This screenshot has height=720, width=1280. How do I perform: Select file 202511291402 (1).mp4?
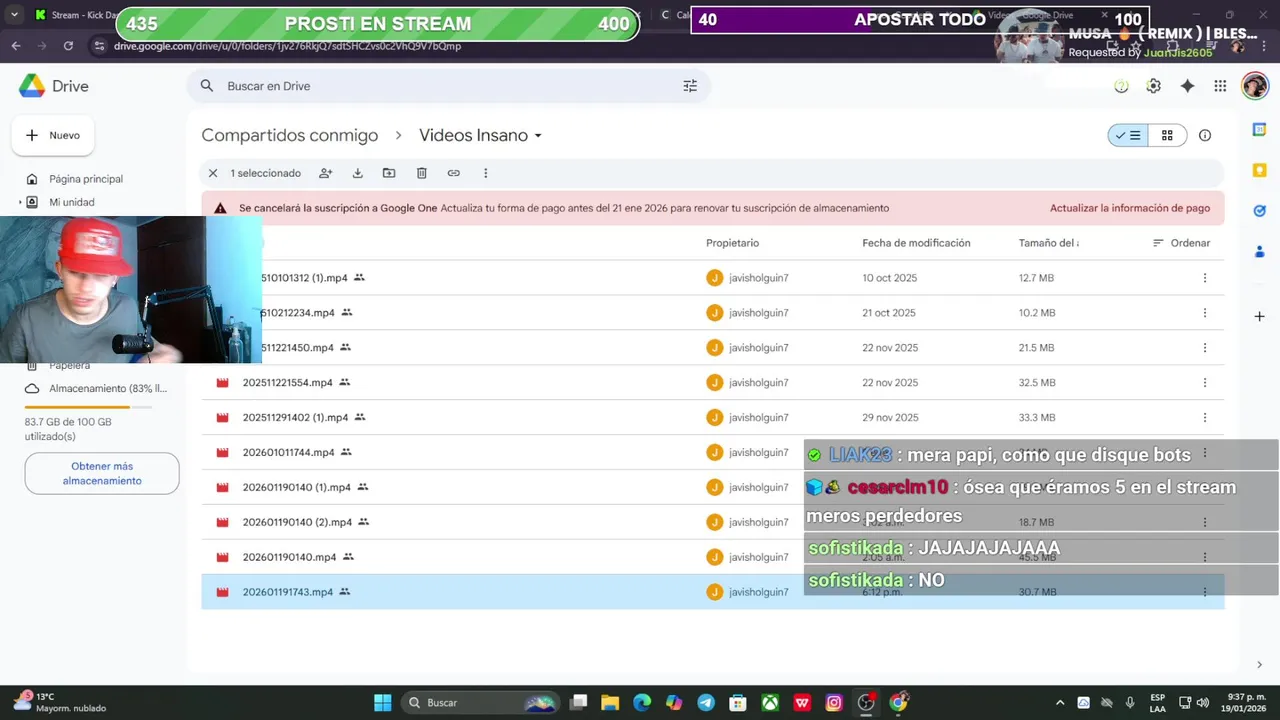[x=295, y=417]
